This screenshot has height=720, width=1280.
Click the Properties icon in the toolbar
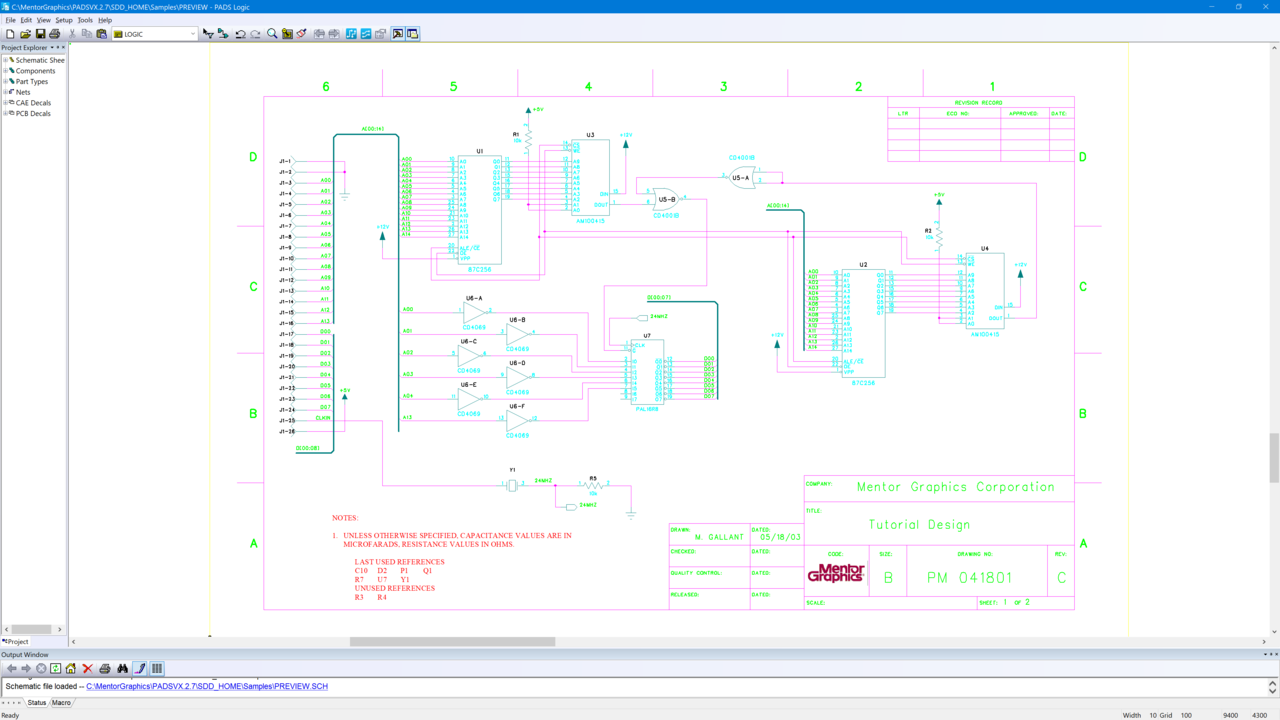(x=381, y=34)
